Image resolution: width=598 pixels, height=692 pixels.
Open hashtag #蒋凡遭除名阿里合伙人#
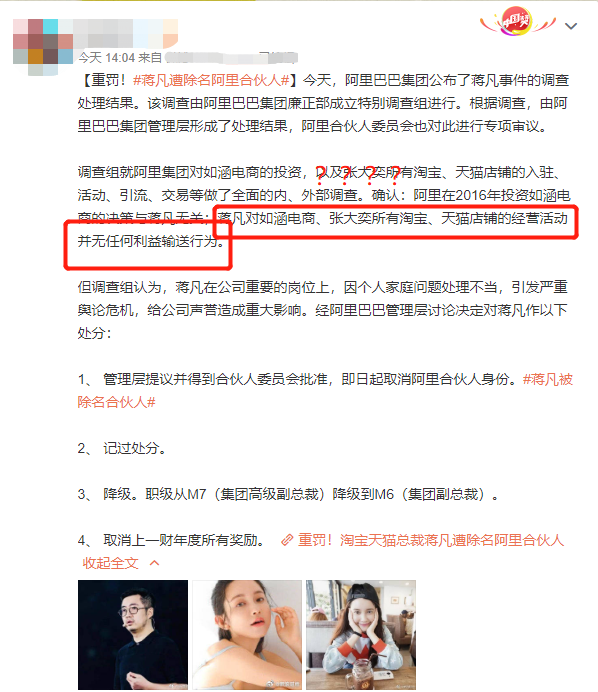[211, 80]
